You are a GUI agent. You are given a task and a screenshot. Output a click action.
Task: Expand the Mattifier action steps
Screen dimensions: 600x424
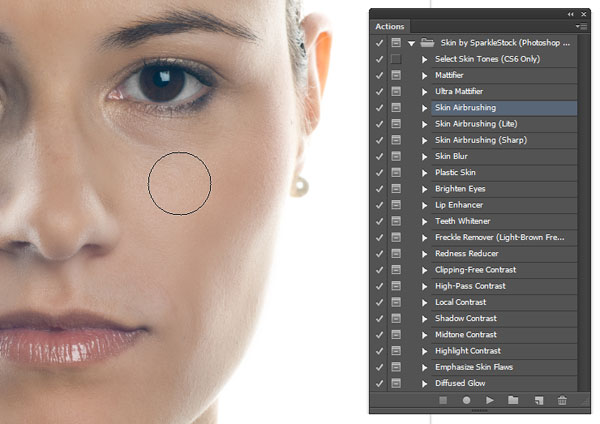click(424, 75)
